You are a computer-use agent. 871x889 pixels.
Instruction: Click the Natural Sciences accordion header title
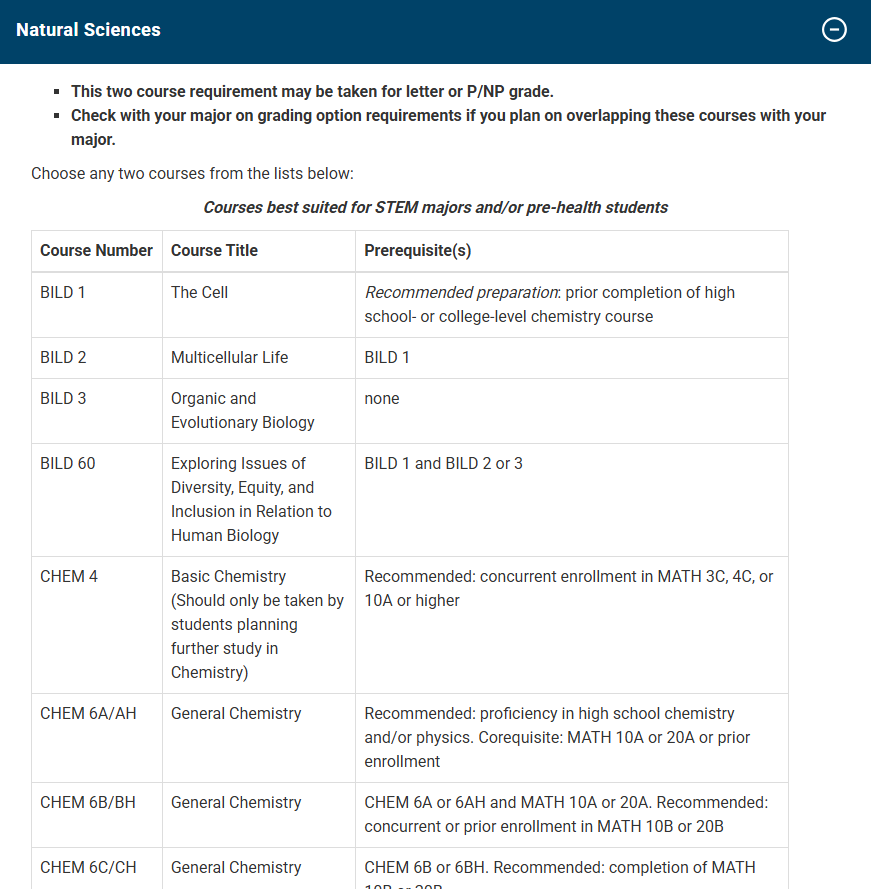(x=88, y=30)
